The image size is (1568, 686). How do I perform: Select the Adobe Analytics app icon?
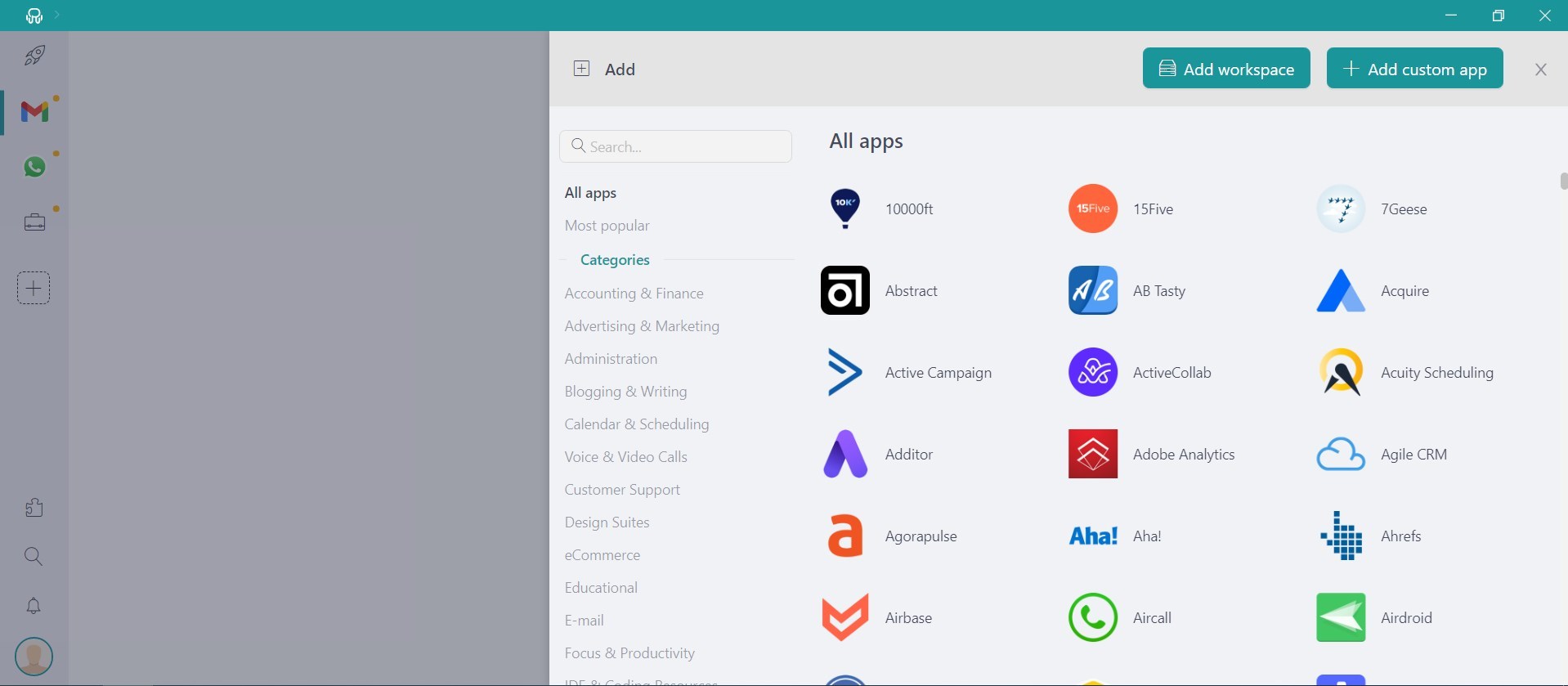click(1093, 454)
